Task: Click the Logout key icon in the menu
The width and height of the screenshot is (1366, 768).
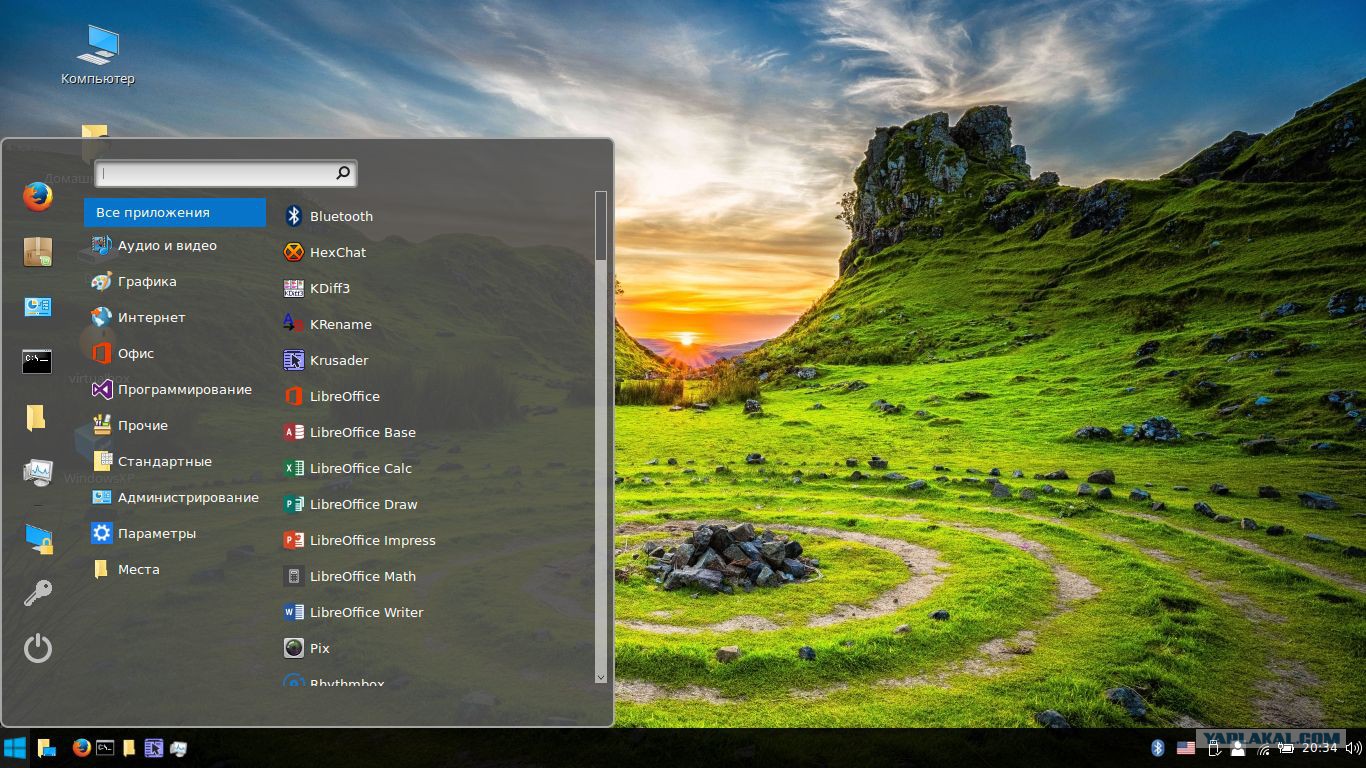Action: [38, 593]
